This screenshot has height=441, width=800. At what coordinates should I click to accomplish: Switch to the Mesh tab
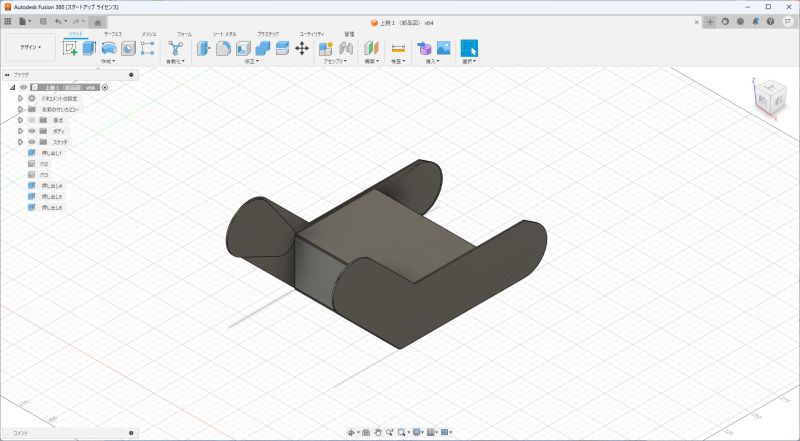coord(148,34)
